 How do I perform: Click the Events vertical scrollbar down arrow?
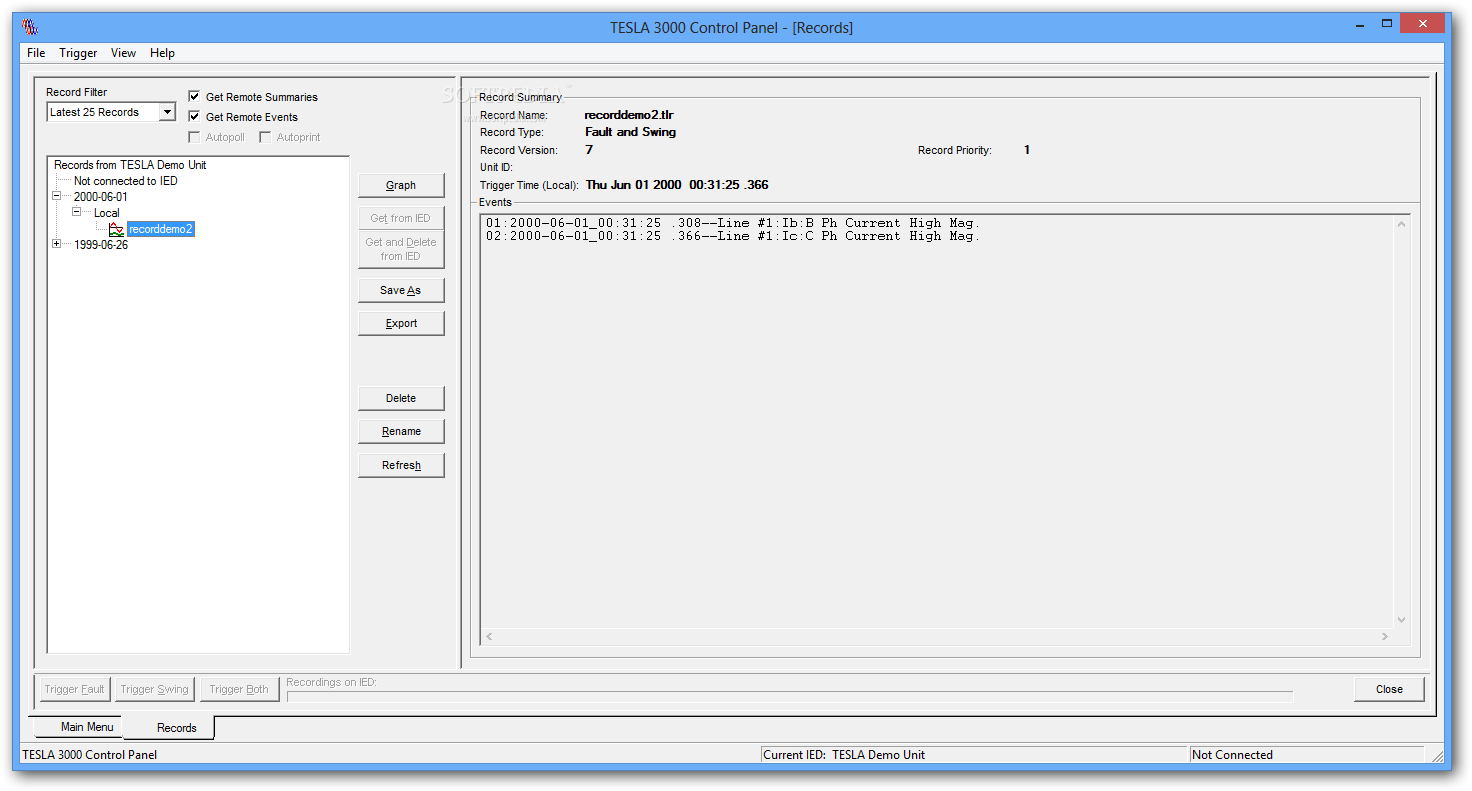[1401, 620]
